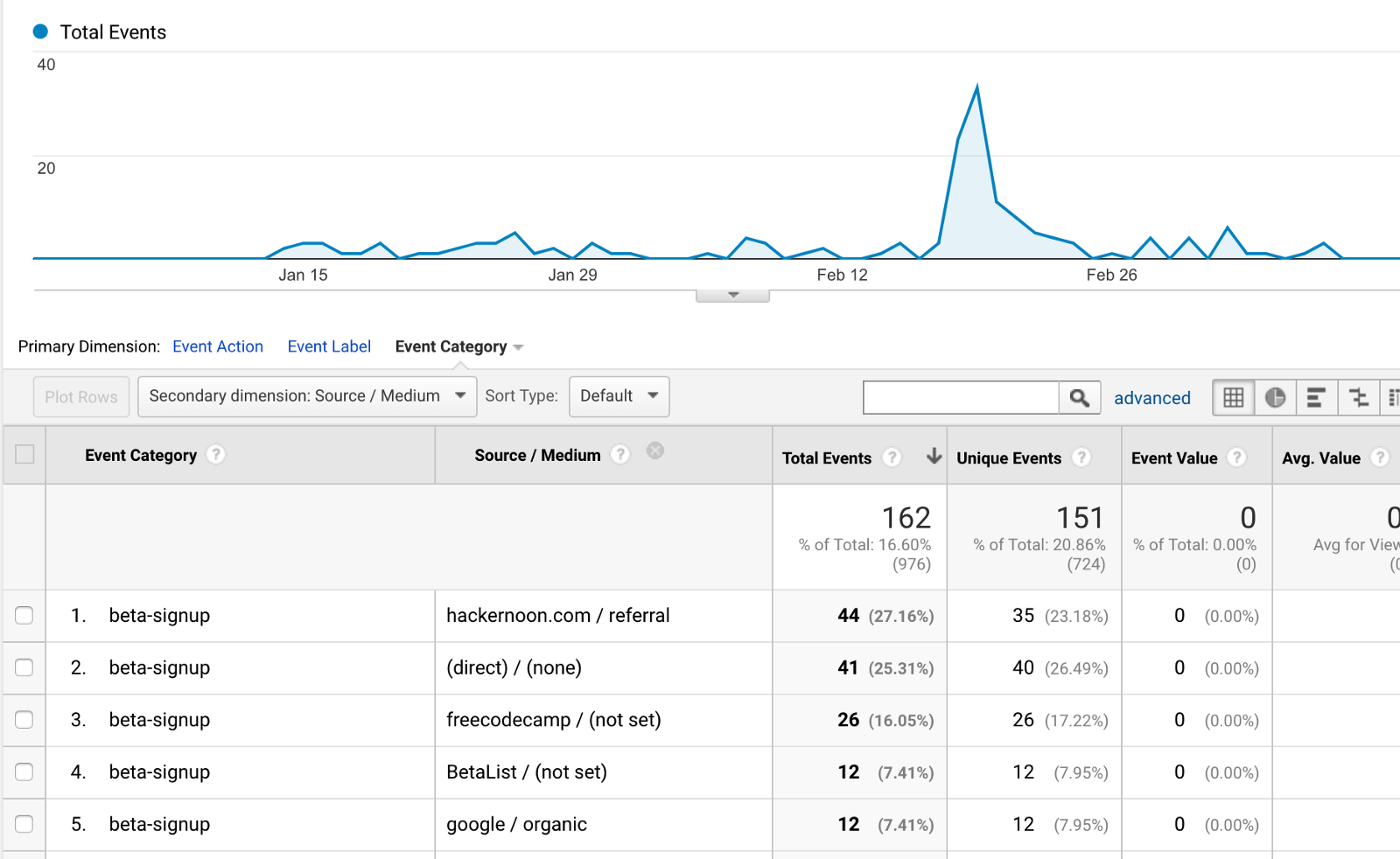Remove the Source / Medium secondary dimension
This screenshot has height=859, width=1400.
(654, 451)
